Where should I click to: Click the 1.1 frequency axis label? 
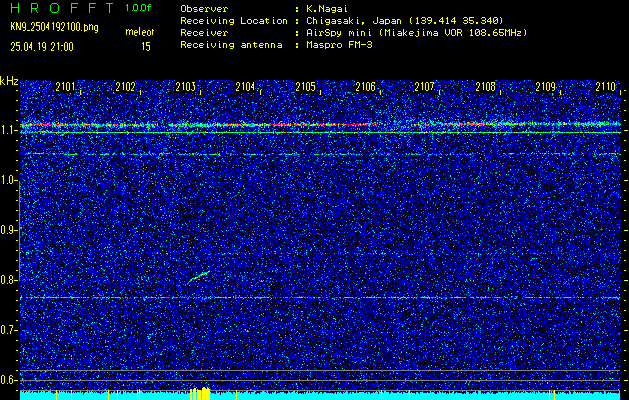tap(9, 130)
